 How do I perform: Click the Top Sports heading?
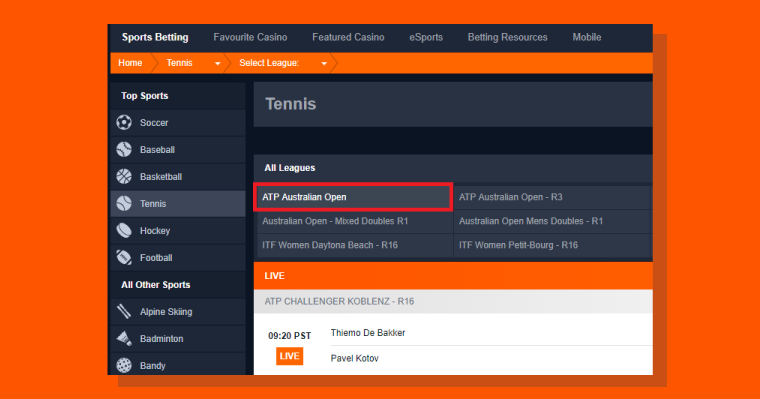pyautogui.click(x=144, y=96)
